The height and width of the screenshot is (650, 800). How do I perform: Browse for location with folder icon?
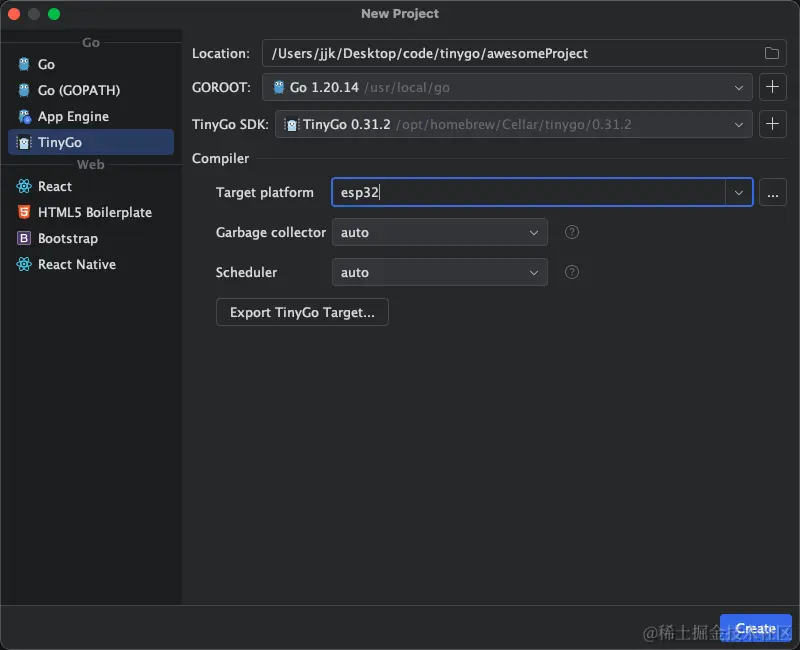pyautogui.click(x=771, y=53)
